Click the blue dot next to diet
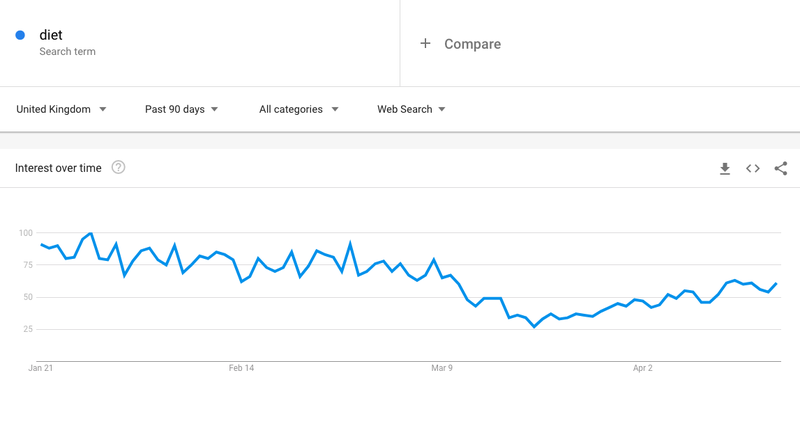 coord(20,35)
